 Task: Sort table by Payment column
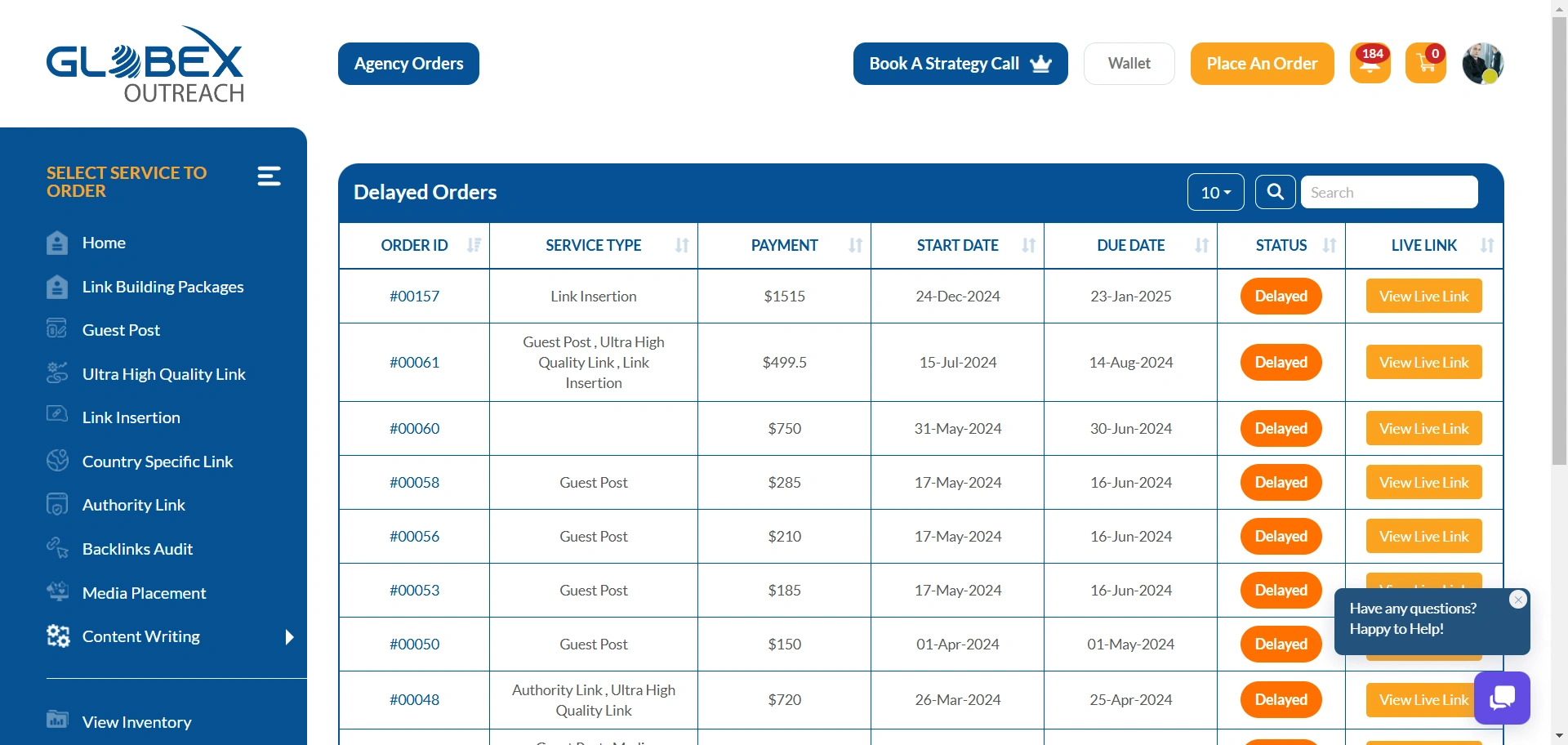[855, 245]
